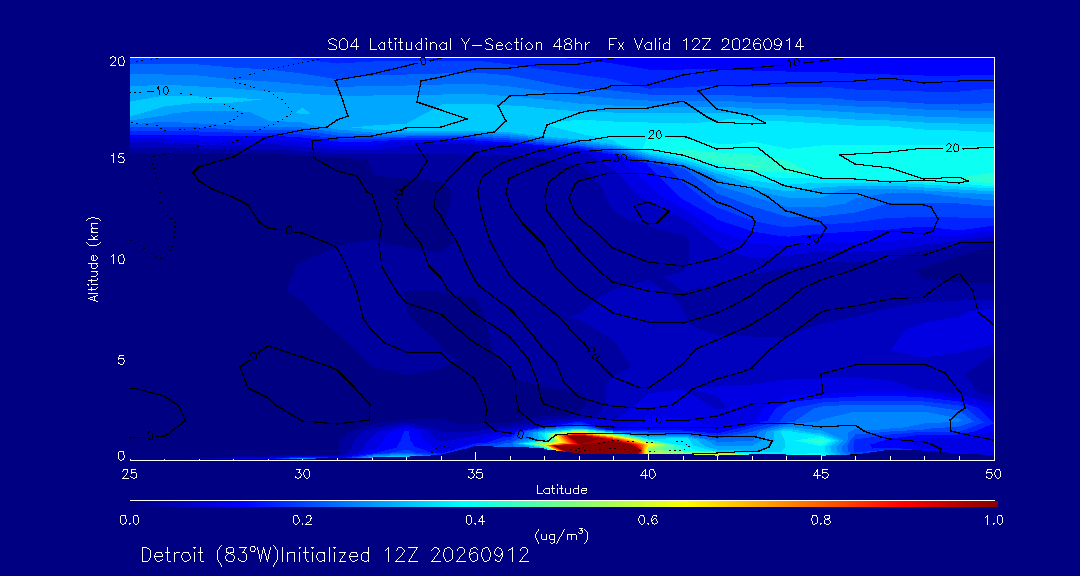Click the 15 tick on the altitude axis
This screenshot has width=1080, height=576.
pos(118,158)
